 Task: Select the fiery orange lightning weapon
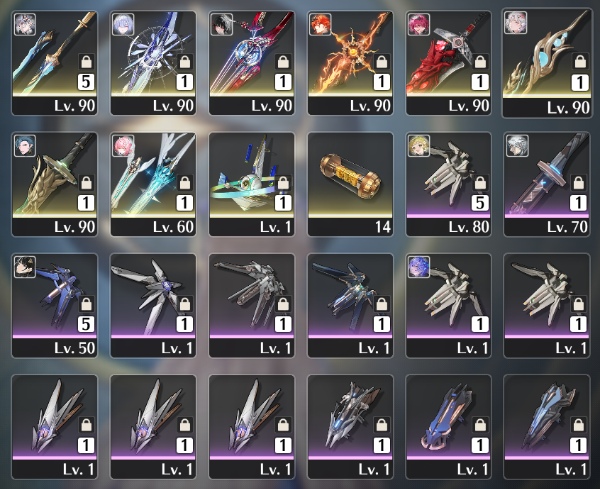coord(350,63)
